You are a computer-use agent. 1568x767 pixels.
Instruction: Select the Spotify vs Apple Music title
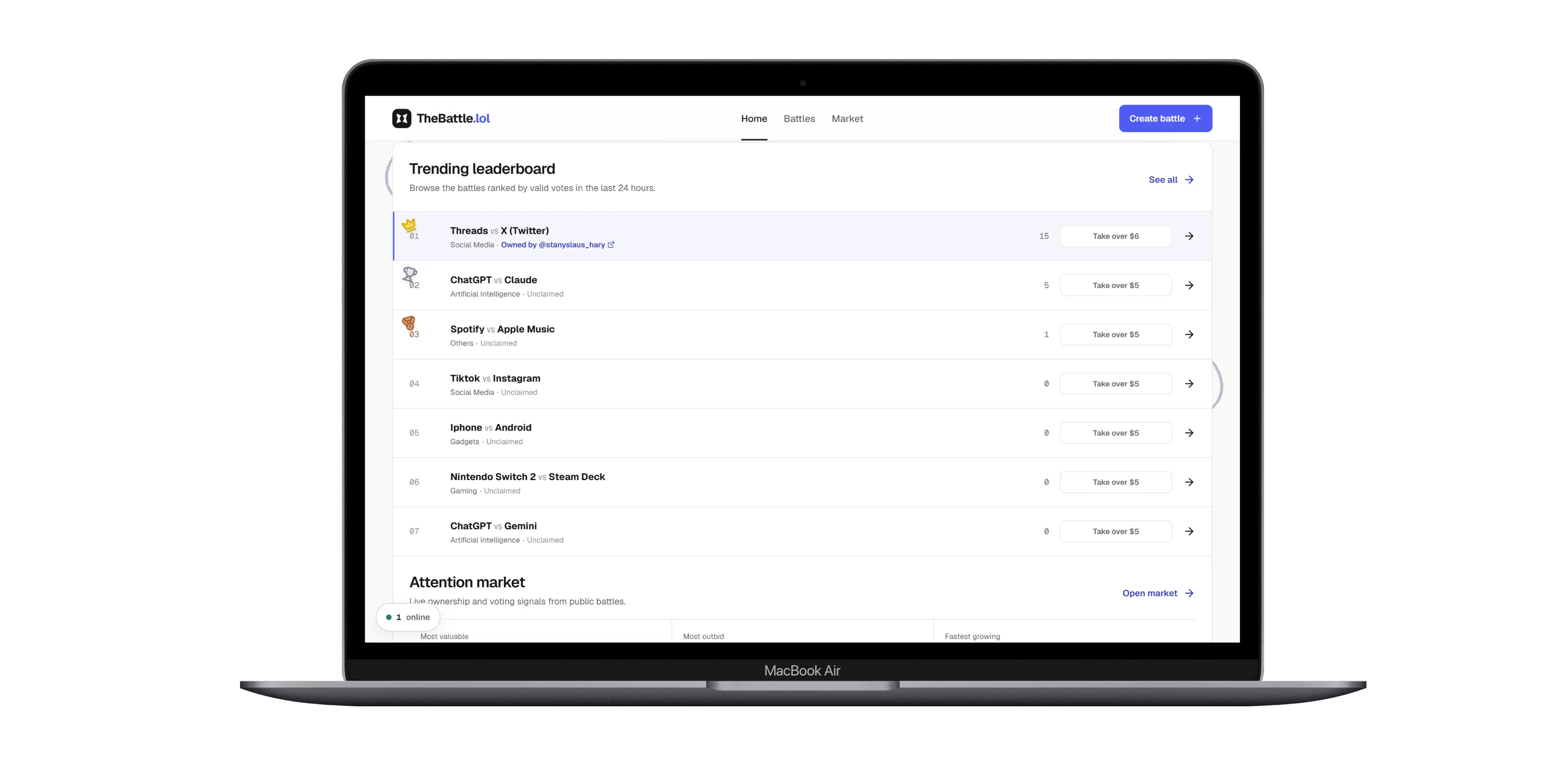tap(502, 329)
